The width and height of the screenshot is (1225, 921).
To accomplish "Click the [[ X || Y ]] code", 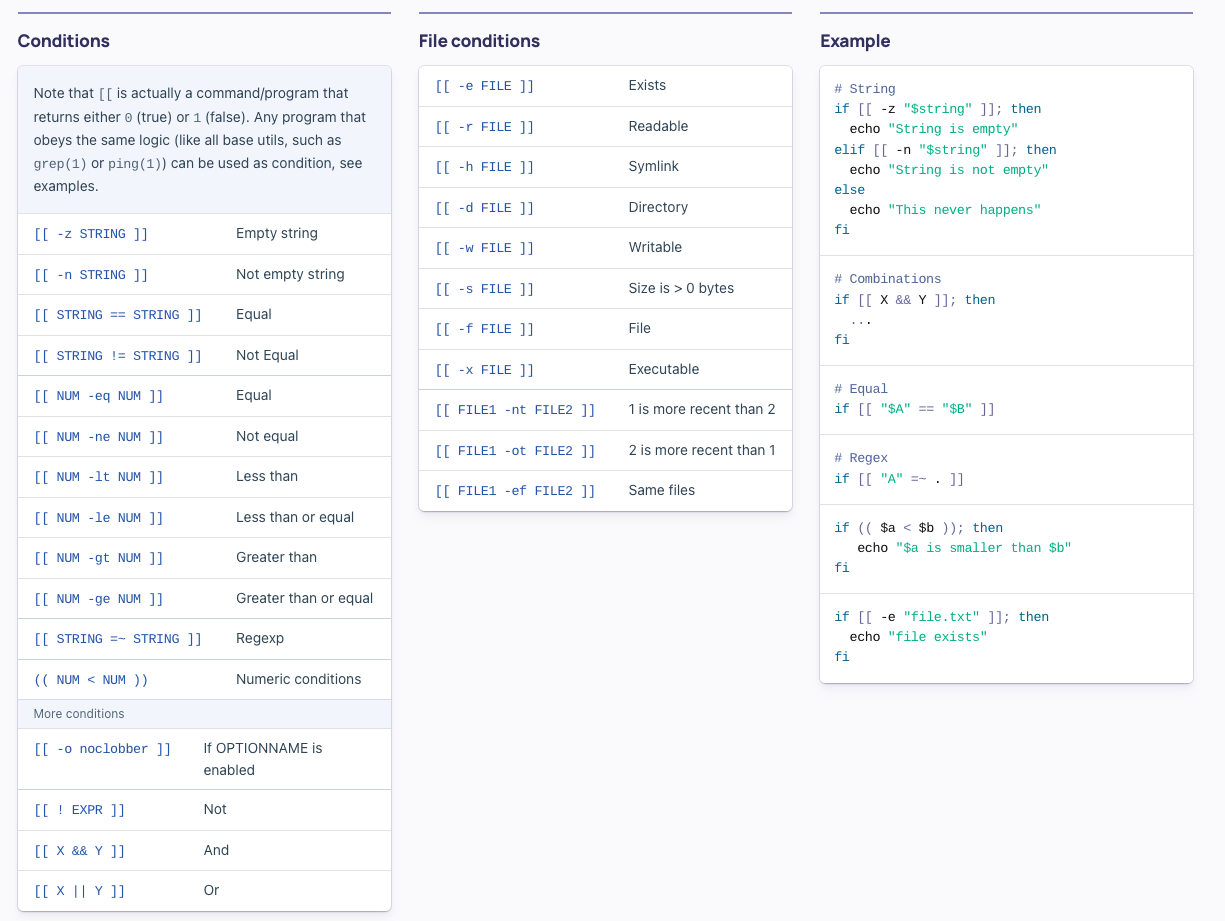I will click(x=80, y=891).
